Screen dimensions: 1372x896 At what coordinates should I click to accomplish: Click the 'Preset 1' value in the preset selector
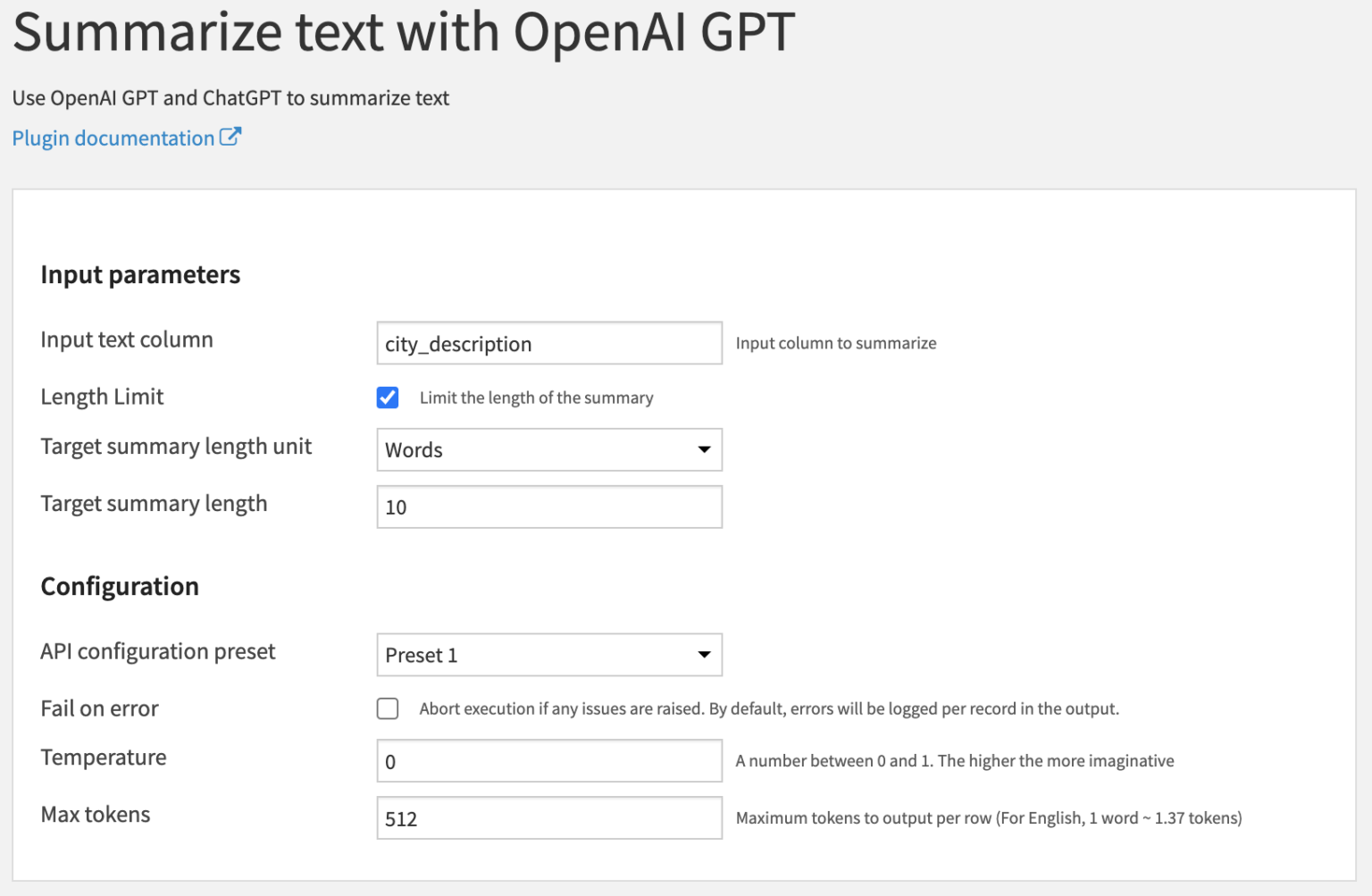(420, 655)
